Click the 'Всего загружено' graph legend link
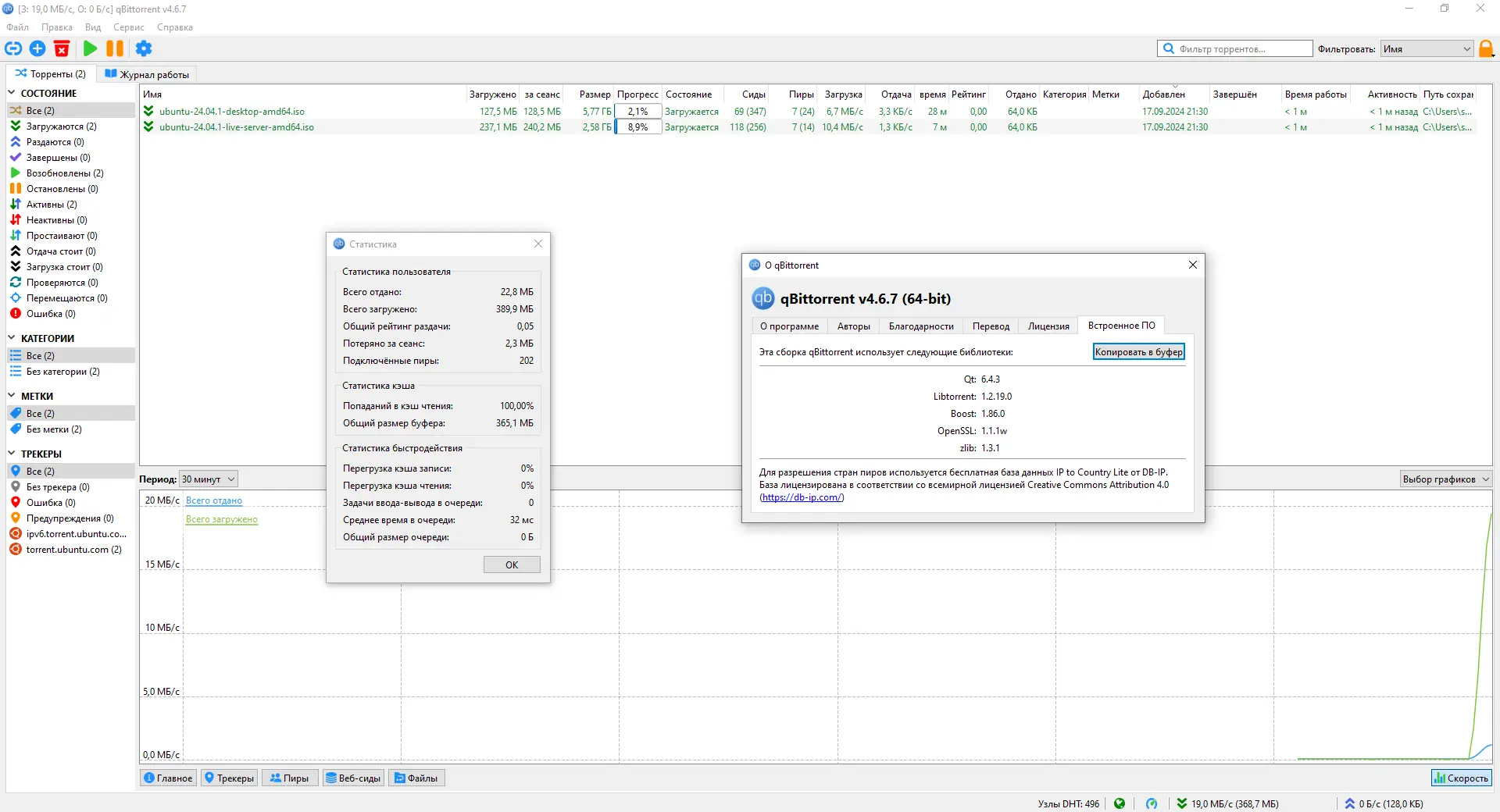1500x812 pixels. click(222, 519)
